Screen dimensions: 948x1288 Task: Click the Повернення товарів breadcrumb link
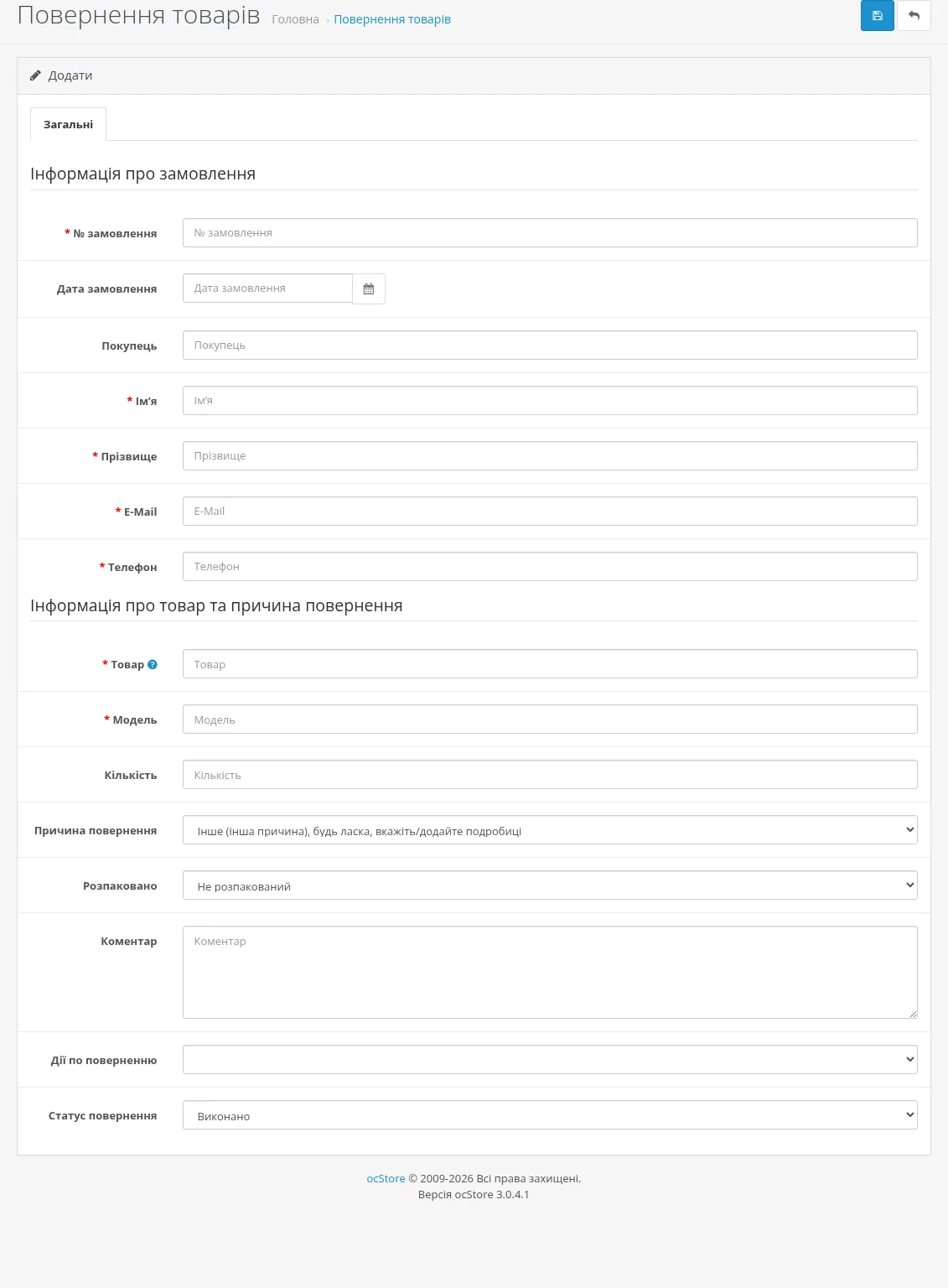392,19
